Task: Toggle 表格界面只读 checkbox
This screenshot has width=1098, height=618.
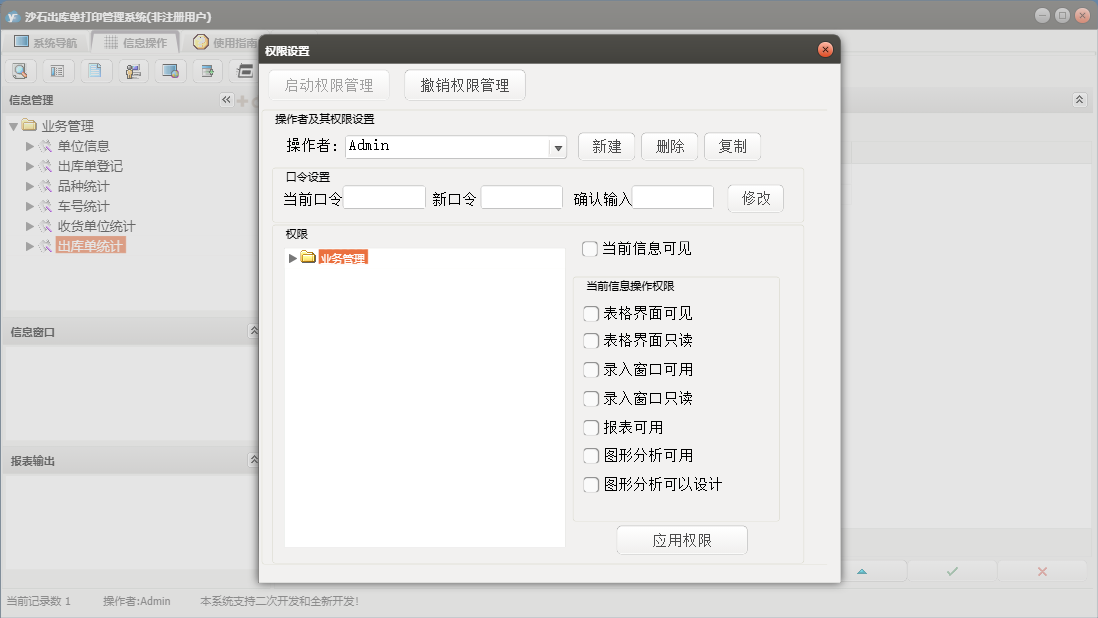Action: (591, 341)
